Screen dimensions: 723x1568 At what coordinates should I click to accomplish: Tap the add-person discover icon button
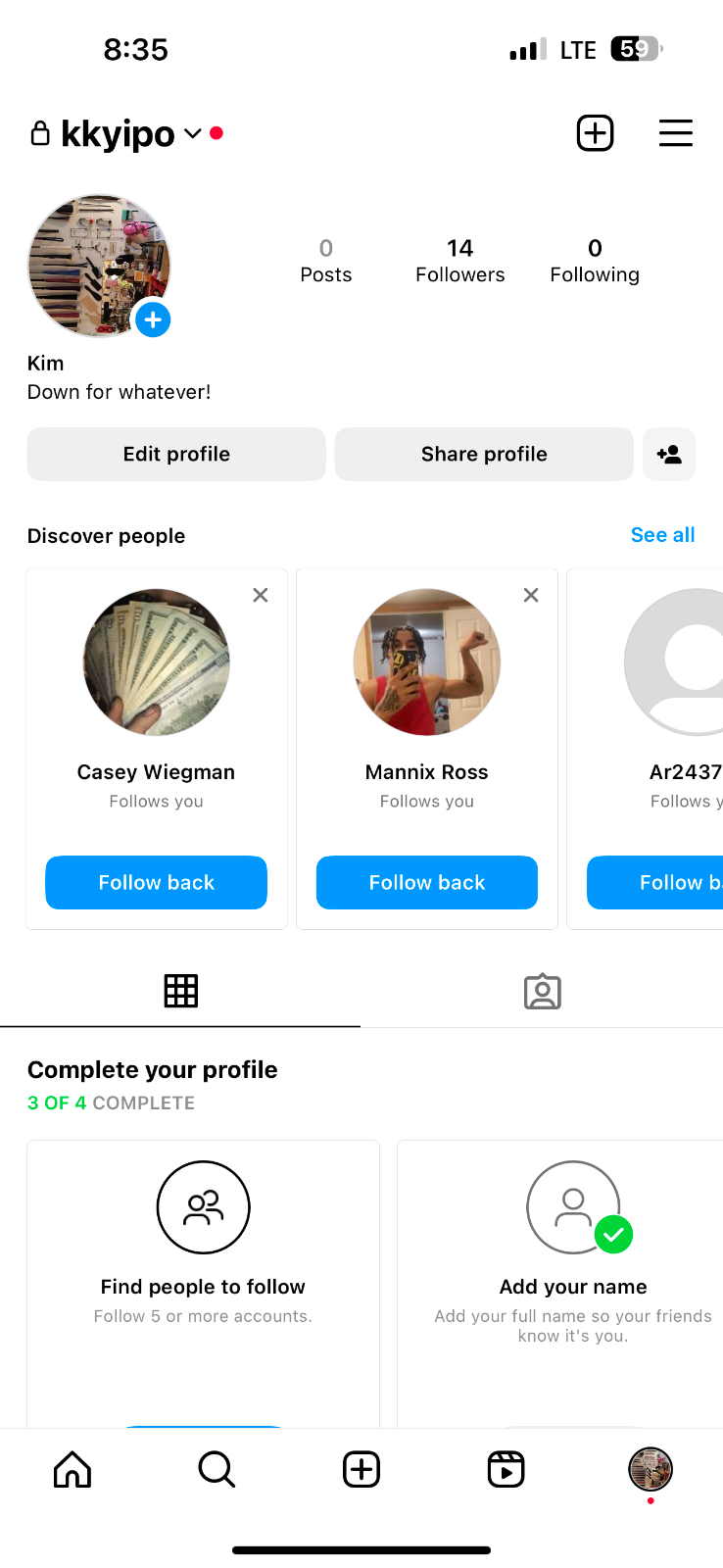669,454
